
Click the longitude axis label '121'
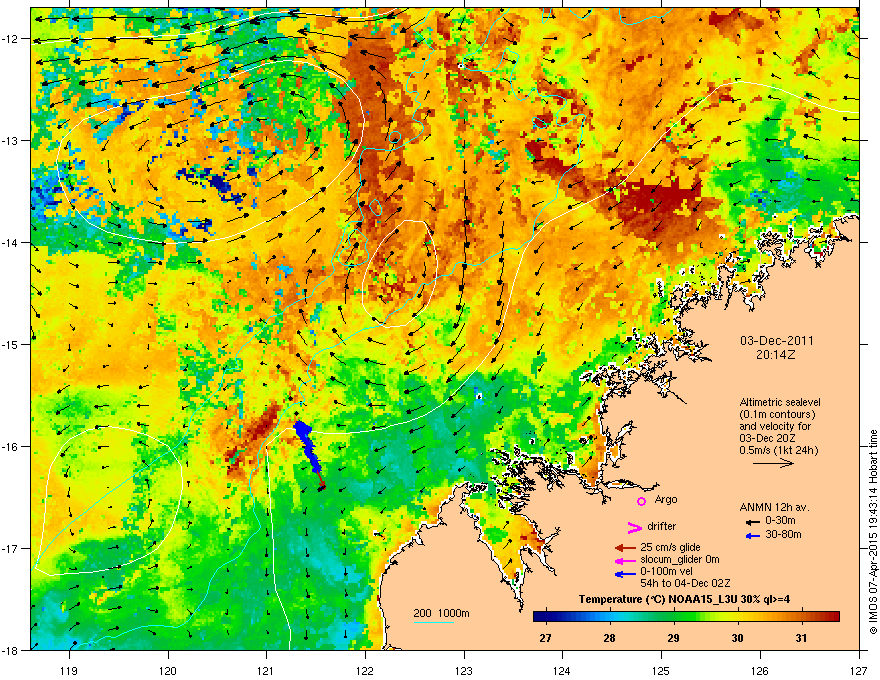point(266,670)
